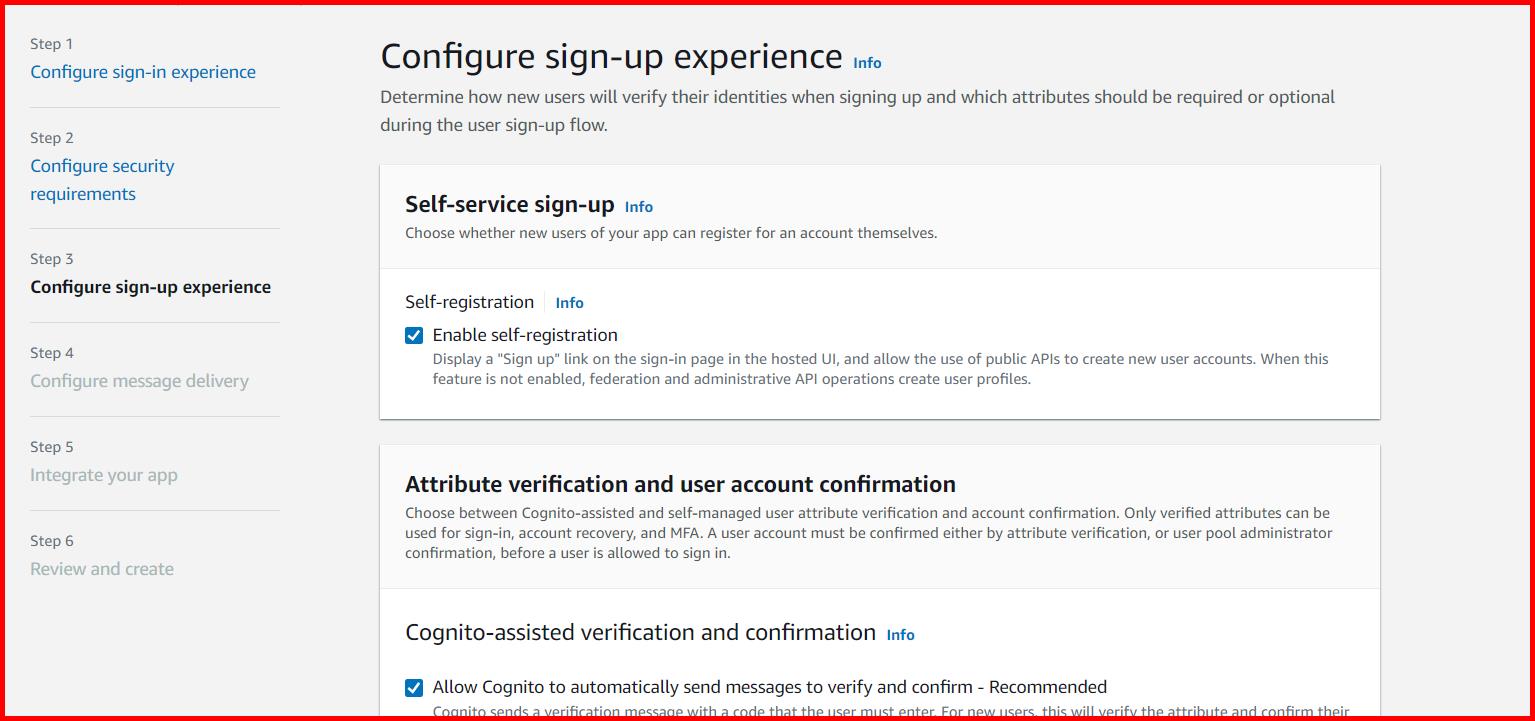Image resolution: width=1535 pixels, height=721 pixels.
Task: Navigate to Step 1 Configure sign-in experience
Action: coord(143,71)
